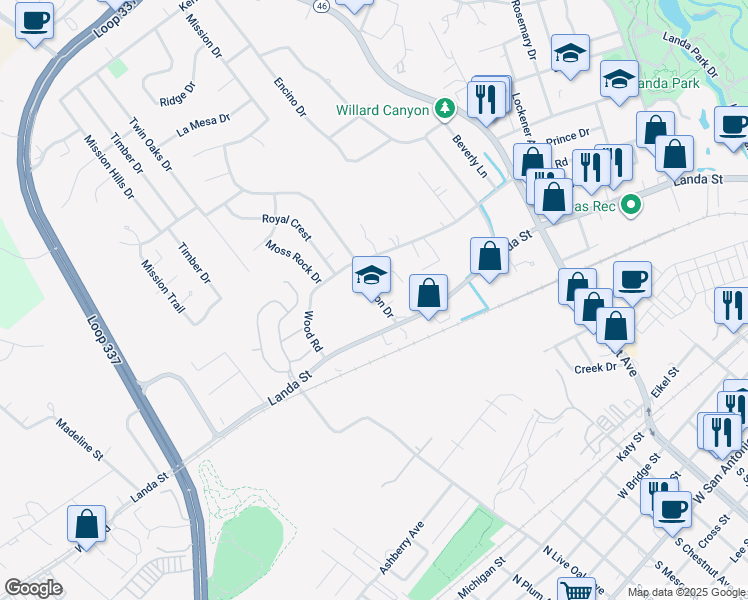This screenshot has width=748, height=600.
Task: Open the graduation cap marker near Rosemary Dr
Action: (x=570, y=53)
